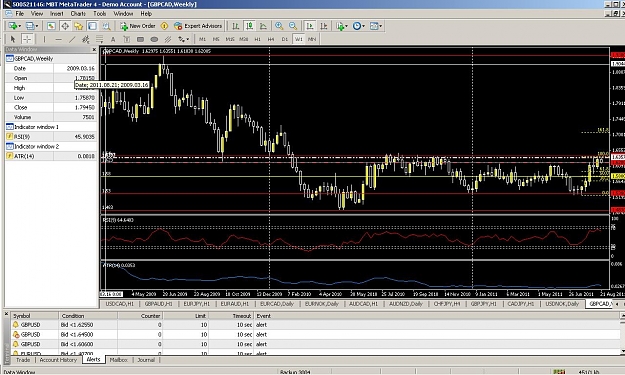Switch timeframe to D1
Screen dimensions: 625x375
(x=285, y=39)
